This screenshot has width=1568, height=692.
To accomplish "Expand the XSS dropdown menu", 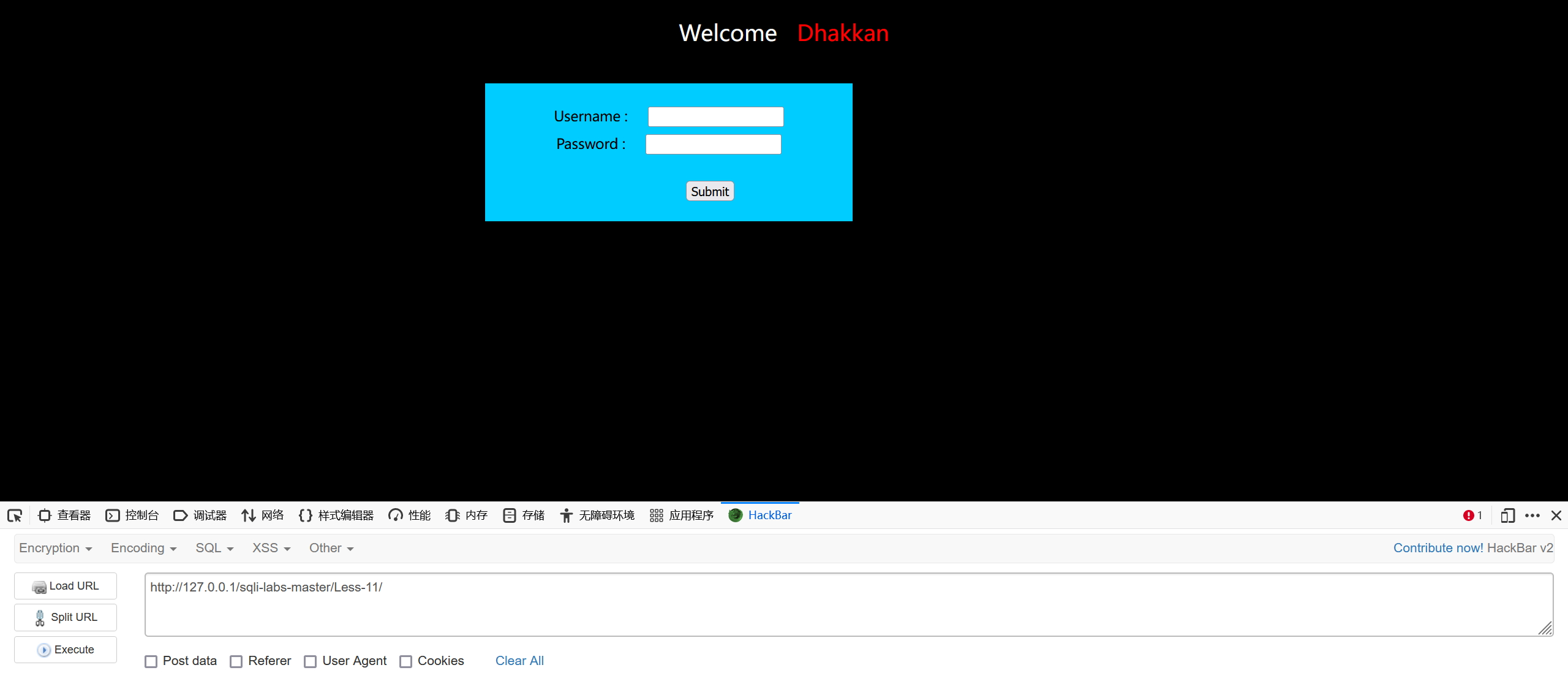I will (x=271, y=548).
